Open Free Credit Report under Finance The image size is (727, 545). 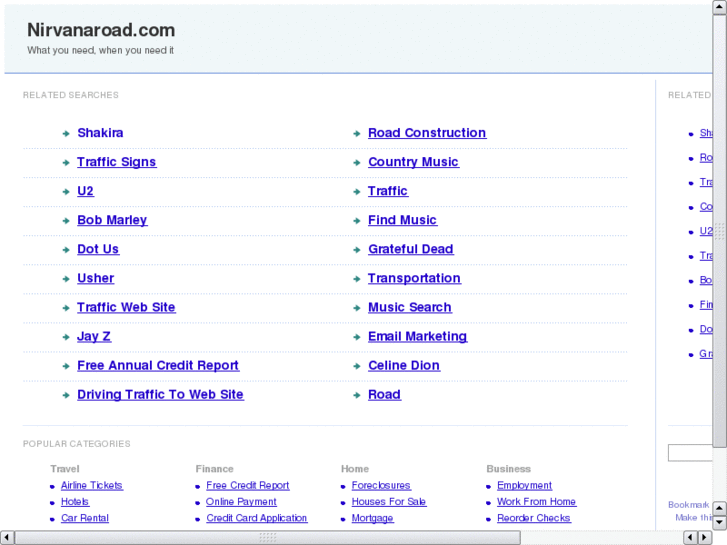pos(248,486)
